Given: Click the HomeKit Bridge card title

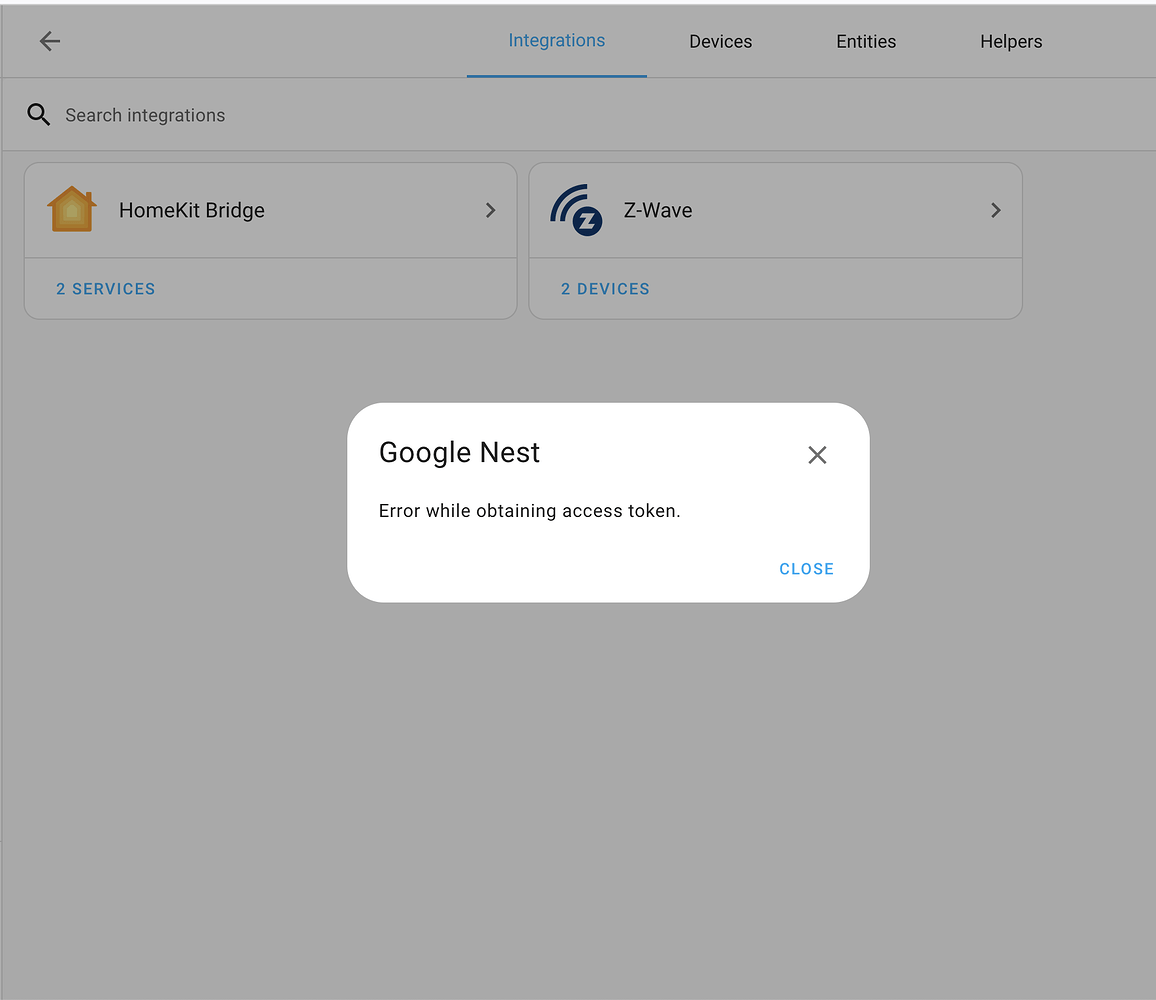Looking at the screenshot, I should (x=191, y=210).
